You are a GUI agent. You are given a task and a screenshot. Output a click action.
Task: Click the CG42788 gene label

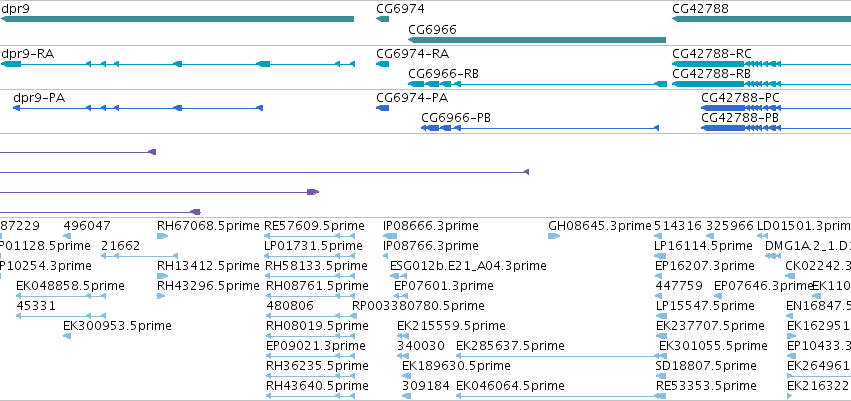pos(700,9)
